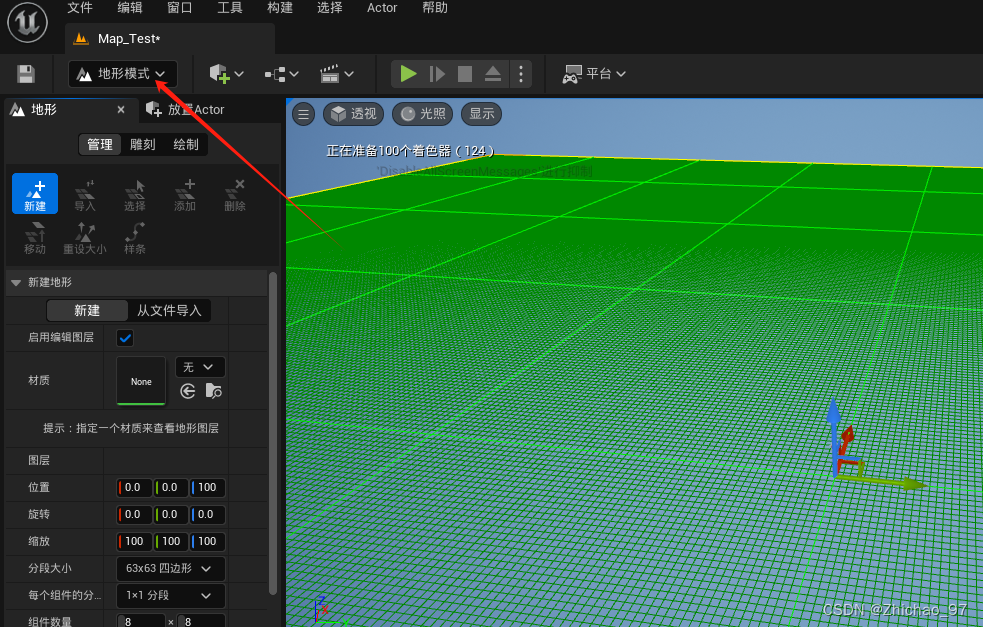Click the Stop playback button
Image resolution: width=983 pixels, height=627 pixels.
point(465,74)
